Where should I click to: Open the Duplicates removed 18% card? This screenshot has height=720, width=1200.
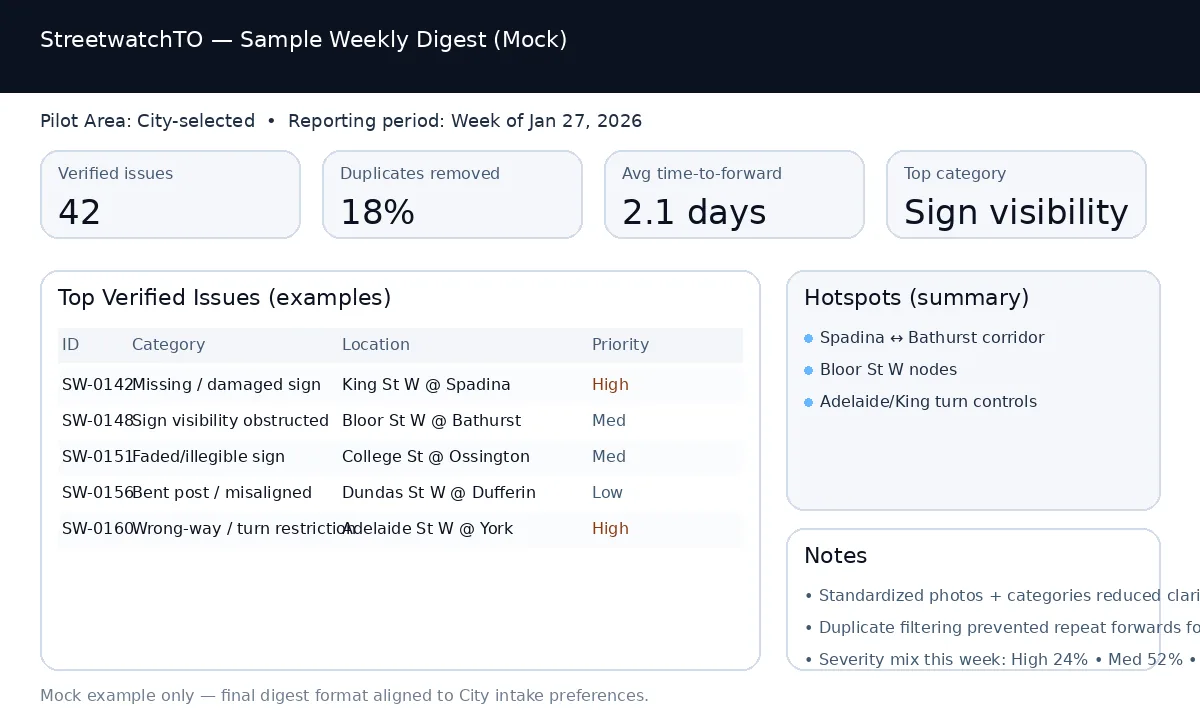pyautogui.click(x=452, y=194)
